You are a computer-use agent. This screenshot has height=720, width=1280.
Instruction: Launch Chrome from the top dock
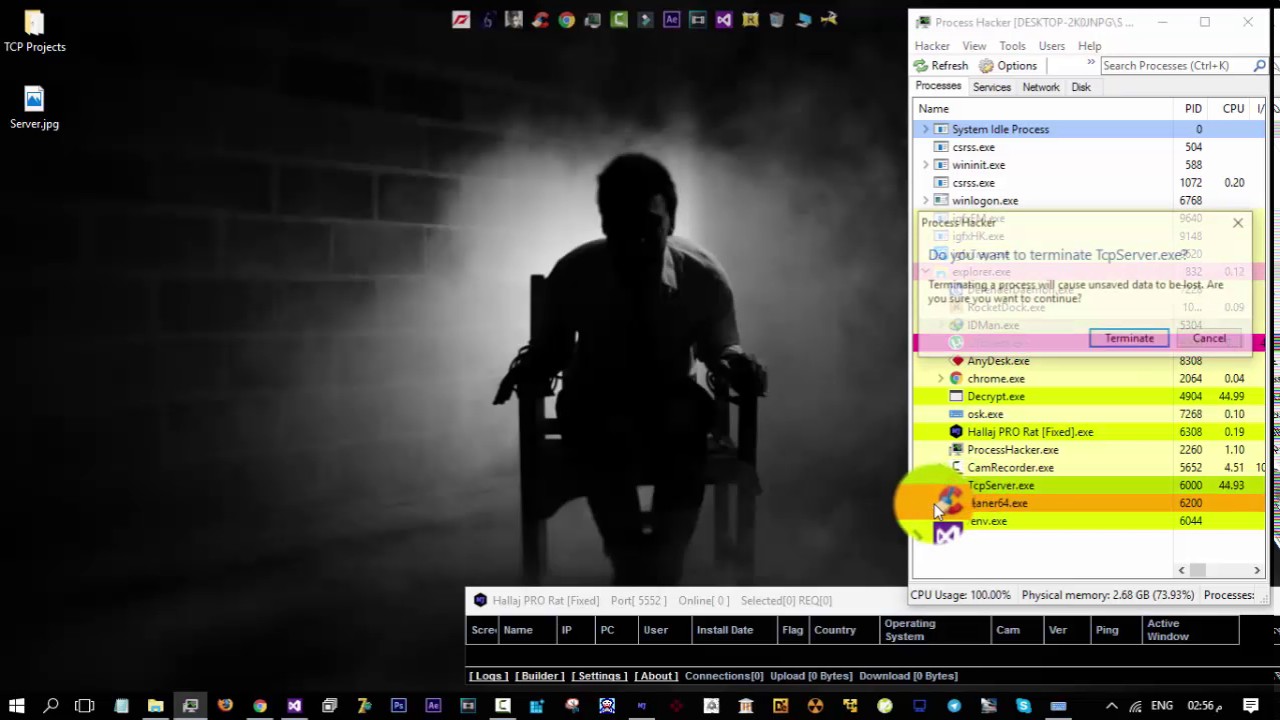(x=567, y=19)
